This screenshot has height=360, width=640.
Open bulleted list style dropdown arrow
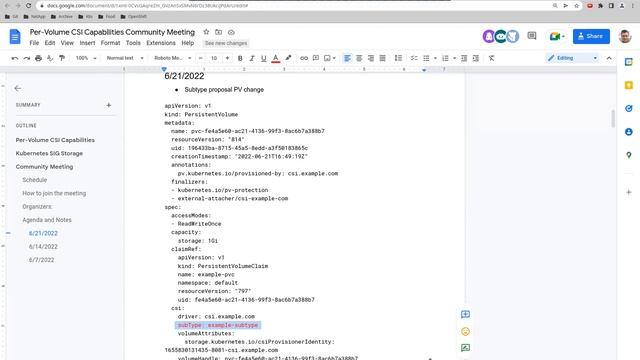tap(435, 58)
